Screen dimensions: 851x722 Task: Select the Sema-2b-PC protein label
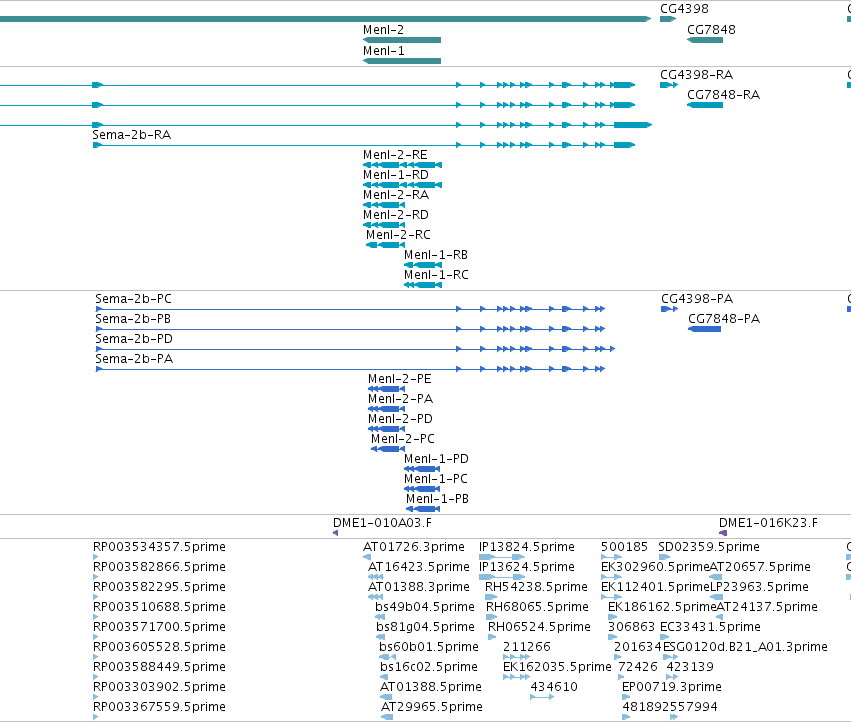(x=134, y=299)
